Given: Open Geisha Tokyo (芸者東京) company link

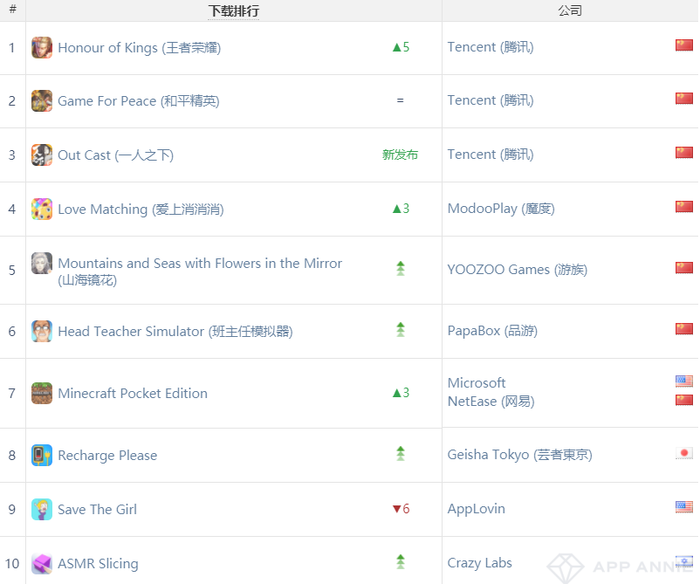Looking at the screenshot, I should coord(520,455).
